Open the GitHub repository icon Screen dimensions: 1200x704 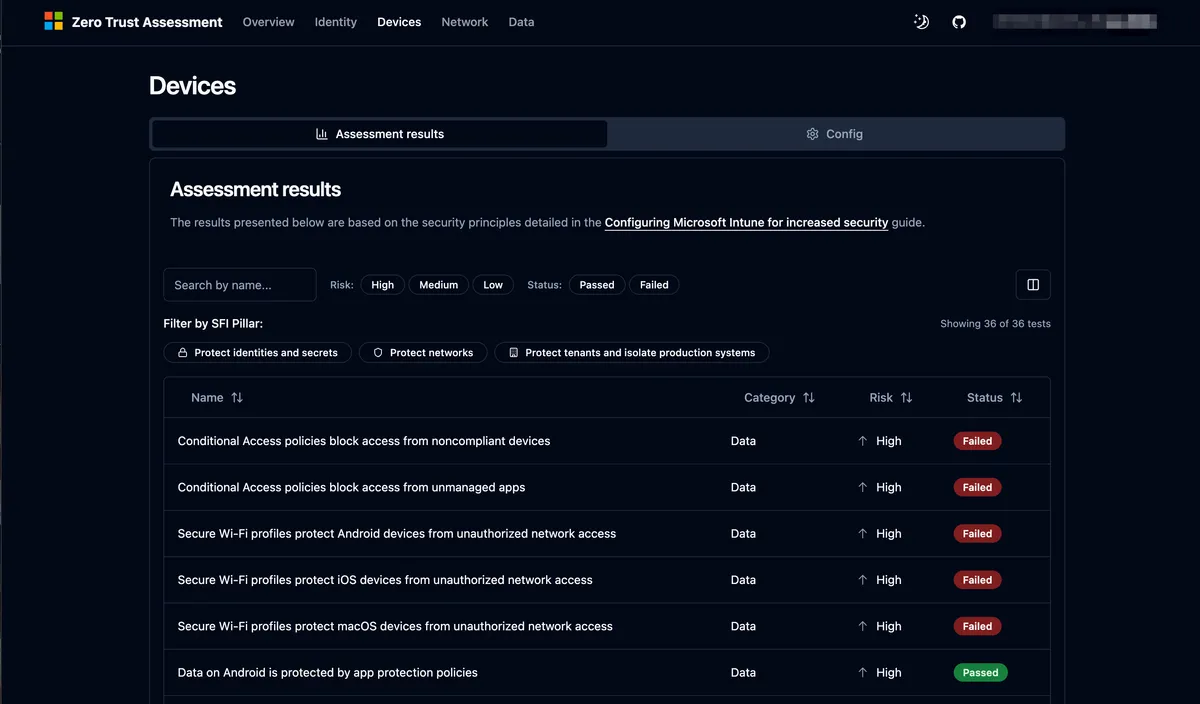tap(959, 22)
